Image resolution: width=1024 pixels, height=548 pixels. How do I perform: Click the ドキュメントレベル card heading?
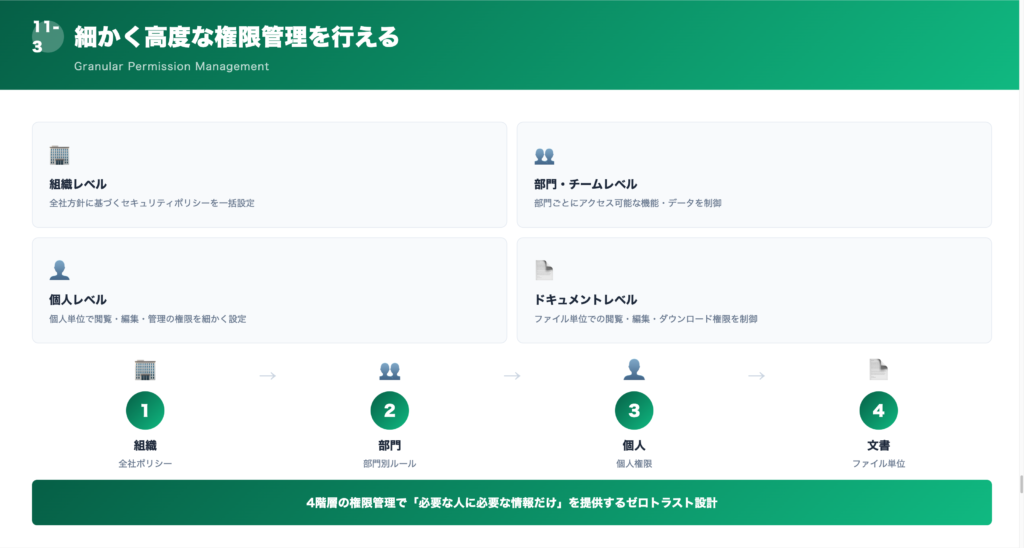click(x=585, y=300)
